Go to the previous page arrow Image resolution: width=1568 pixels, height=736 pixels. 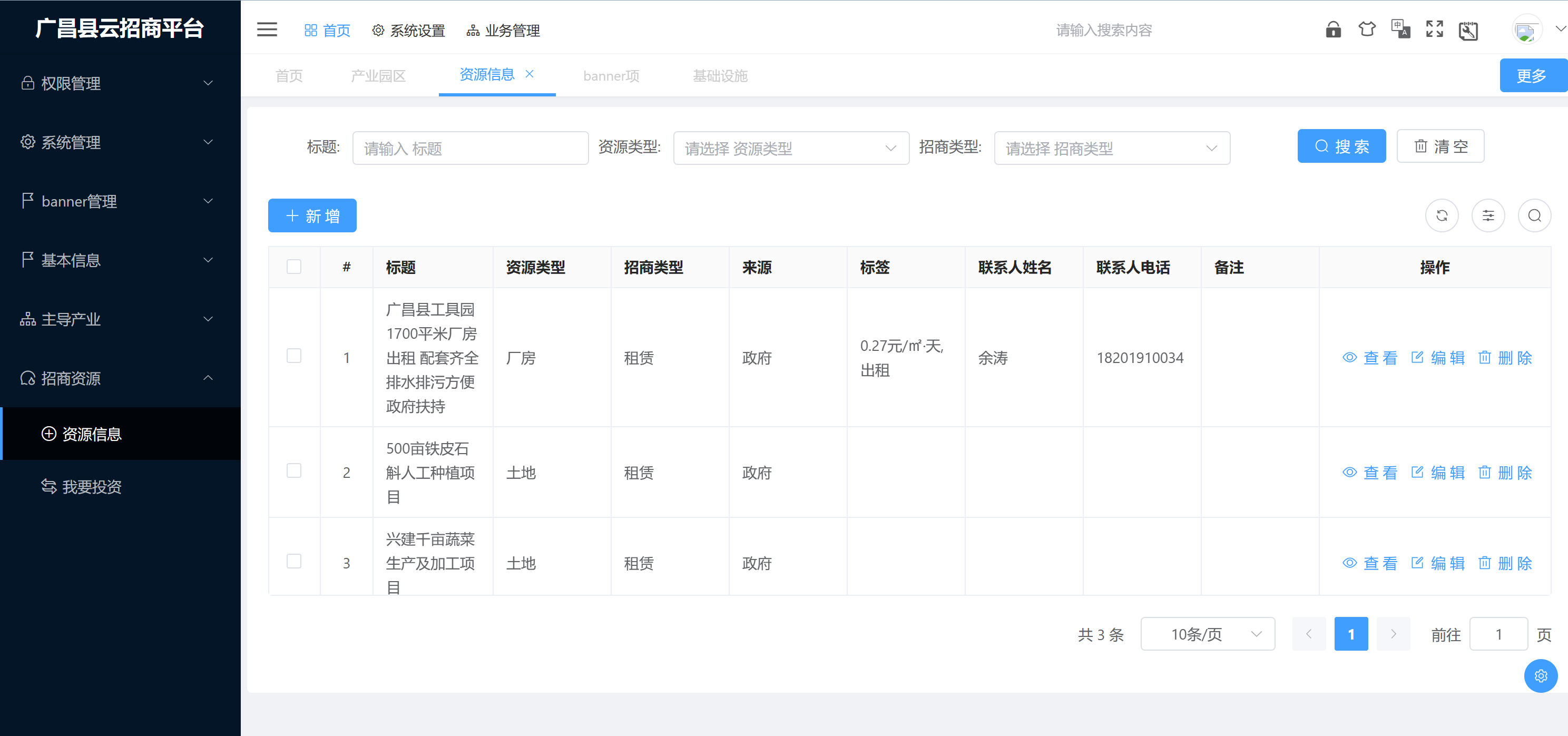pos(1309,634)
